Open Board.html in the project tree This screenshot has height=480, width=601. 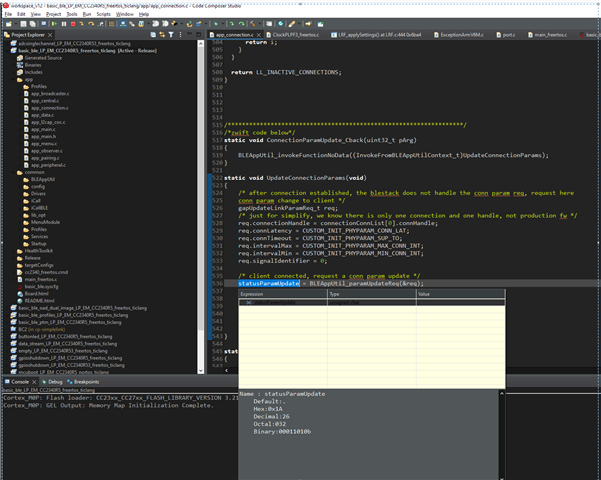click(x=37, y=292)
